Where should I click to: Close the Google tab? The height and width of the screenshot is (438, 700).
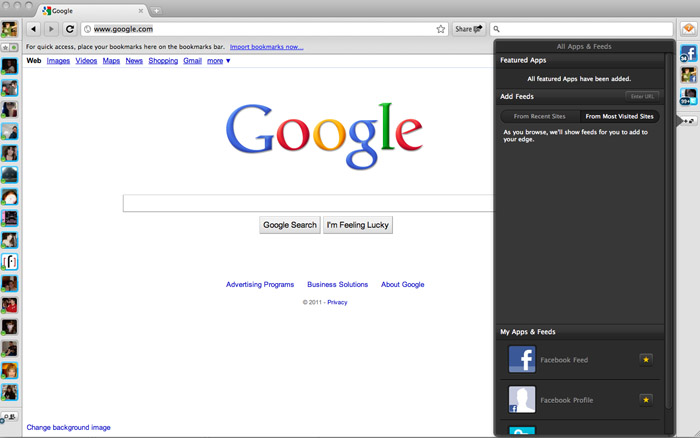pyautogui.click(x=141, y=11)
